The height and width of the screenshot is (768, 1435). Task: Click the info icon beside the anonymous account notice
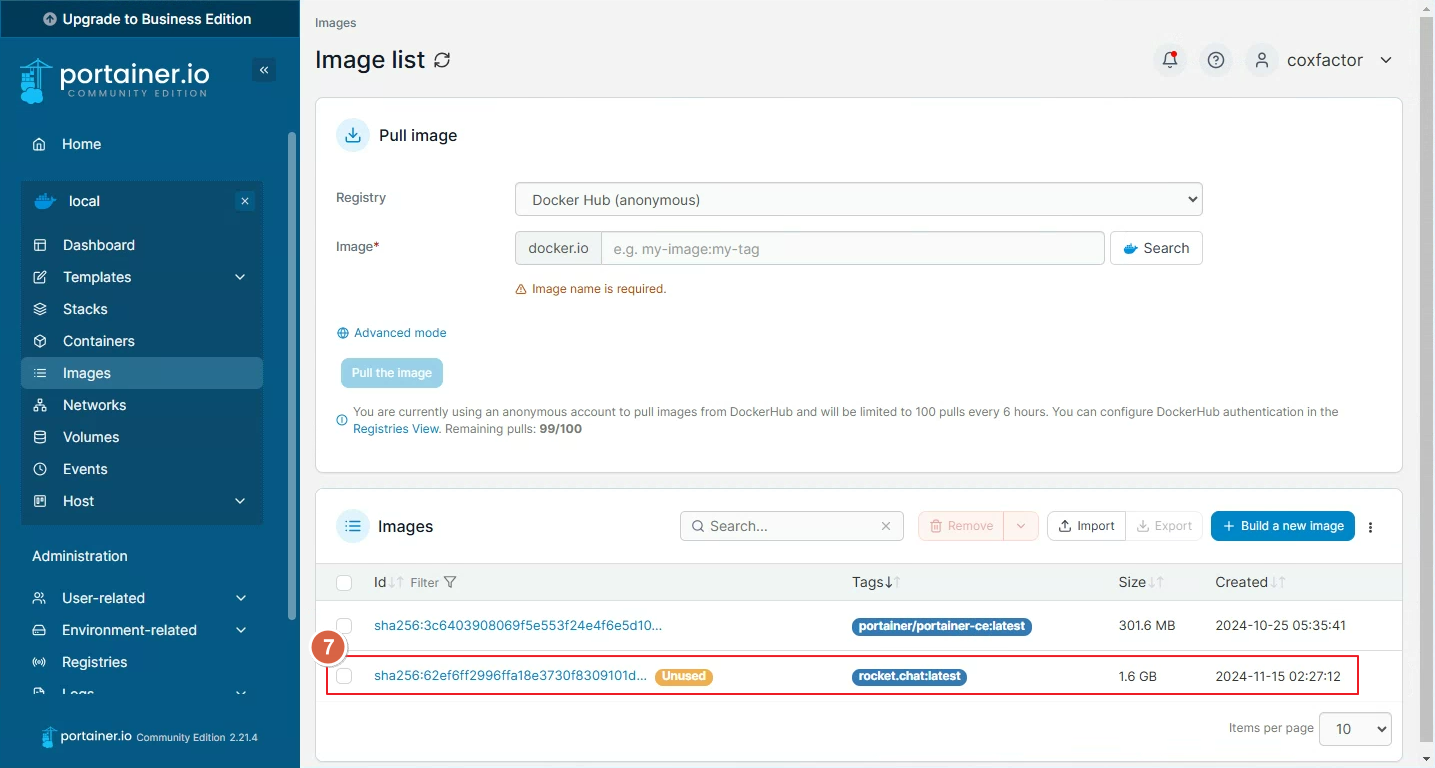(x=342, y=420)
